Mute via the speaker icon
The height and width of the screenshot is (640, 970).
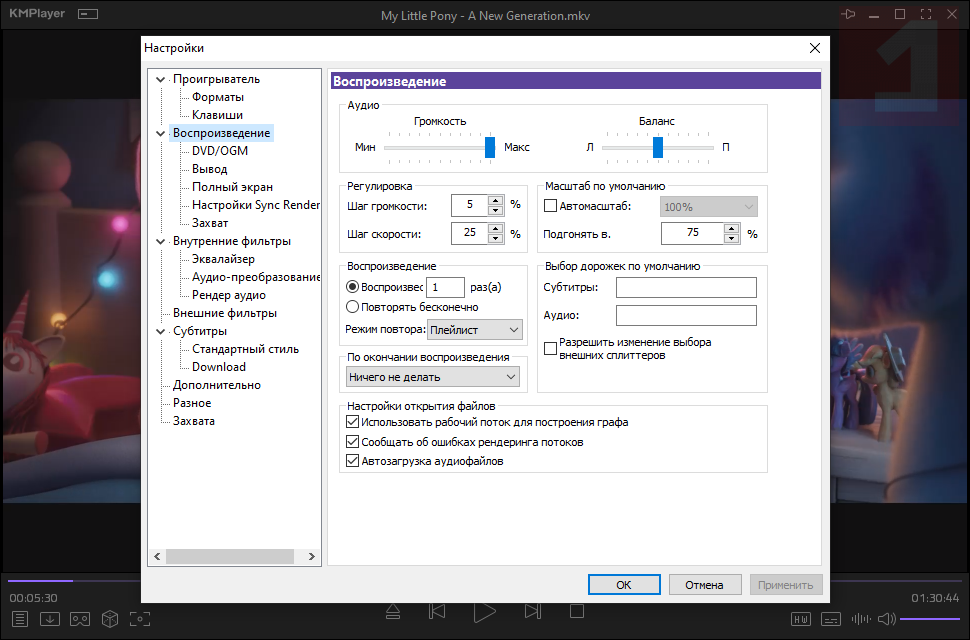[886, 619]
